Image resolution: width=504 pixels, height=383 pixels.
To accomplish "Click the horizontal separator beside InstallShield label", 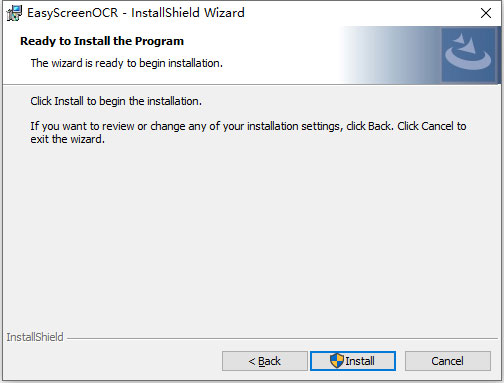I will pyautogui.click(x=282, y=339).
